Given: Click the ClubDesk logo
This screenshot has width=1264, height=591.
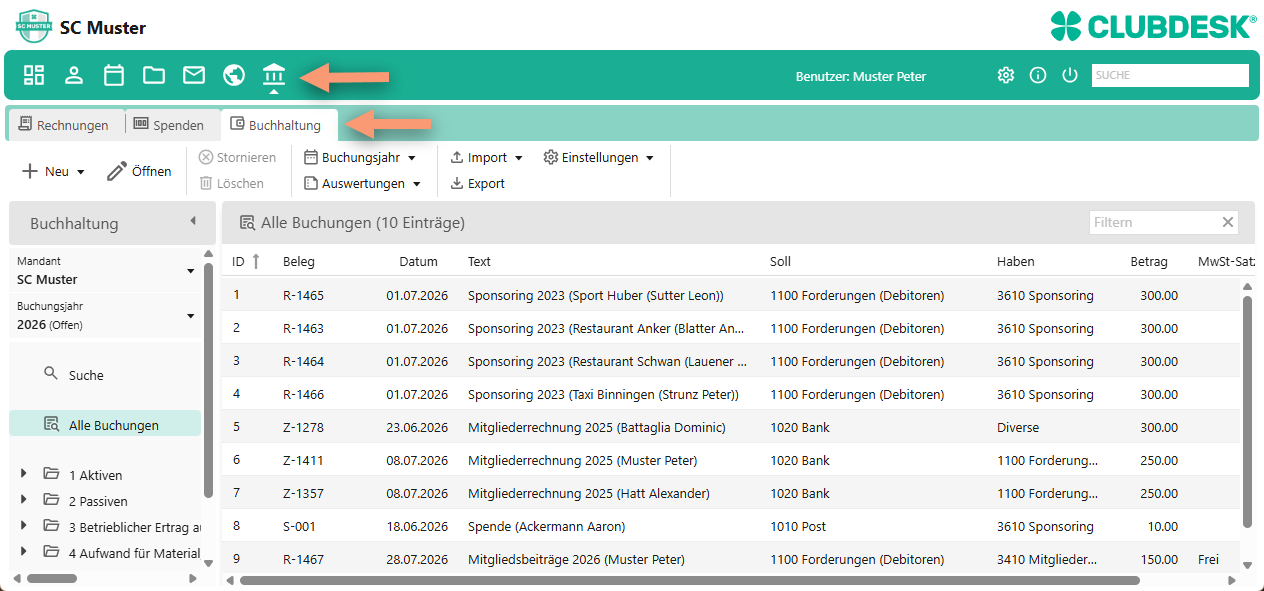Looking at the screenshot, I should coord(1154,27).
